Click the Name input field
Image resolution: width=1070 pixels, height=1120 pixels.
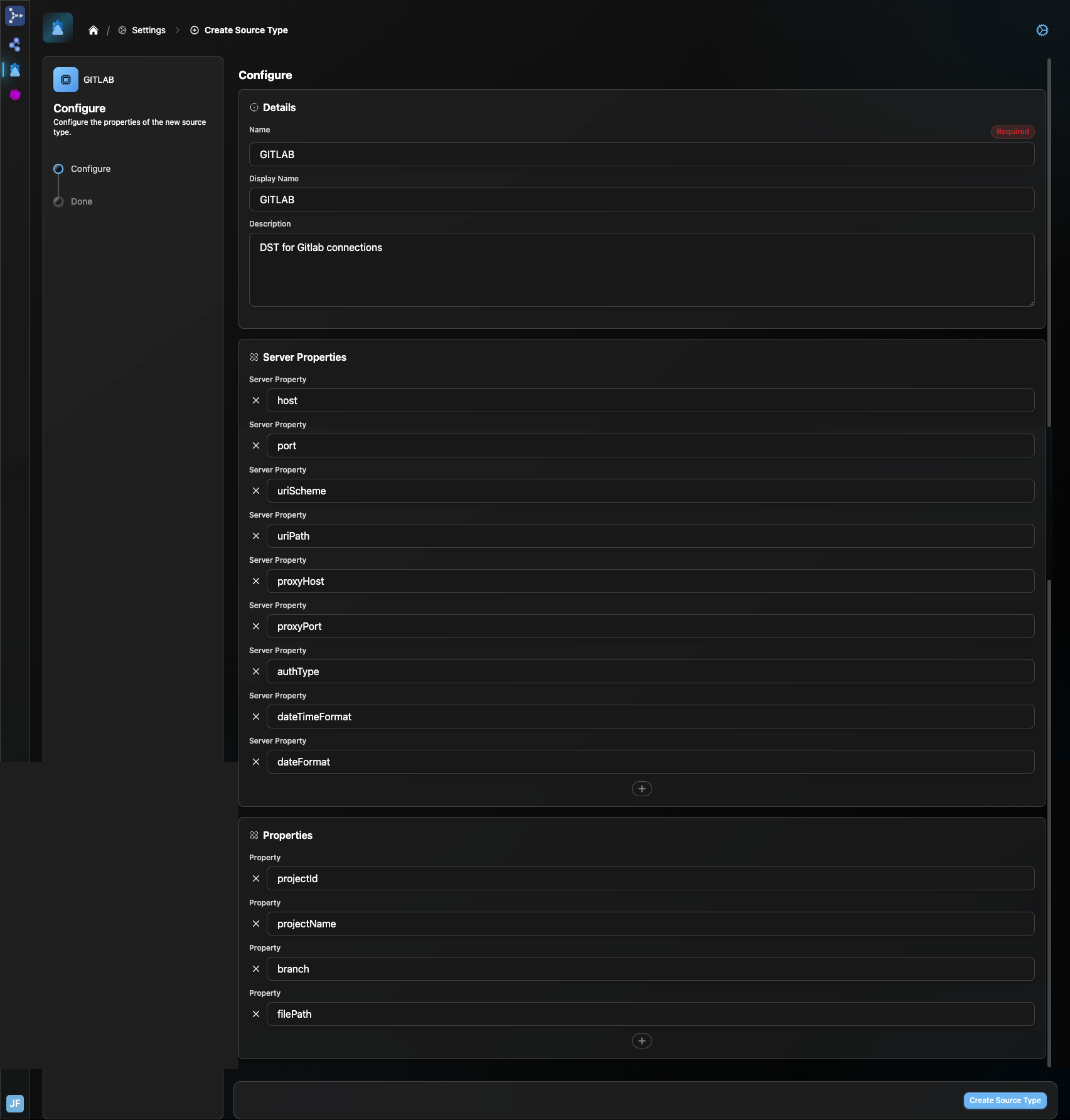[x=641, y=154]
